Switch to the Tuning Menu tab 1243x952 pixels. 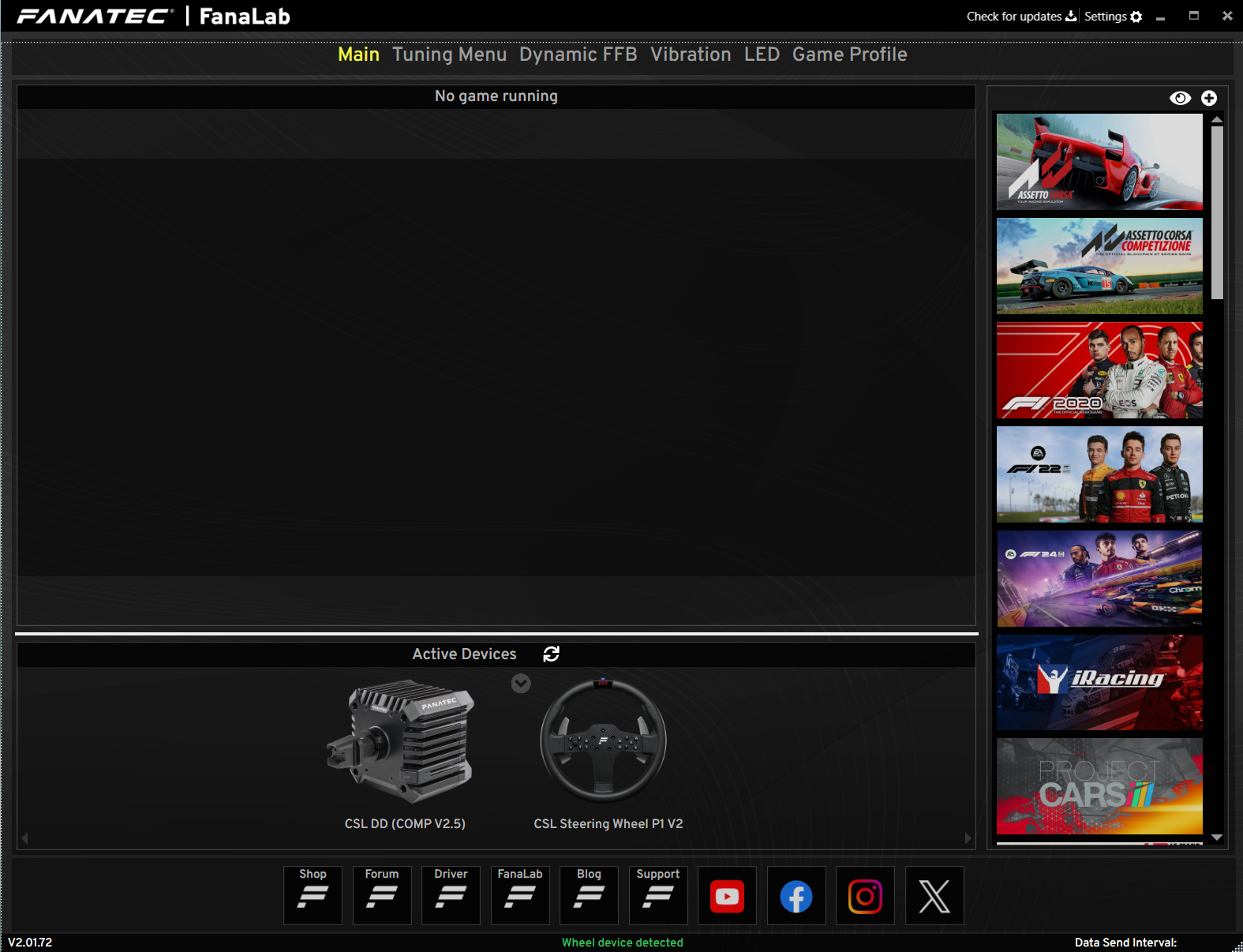pyautogui.click(x=449, y=54)
